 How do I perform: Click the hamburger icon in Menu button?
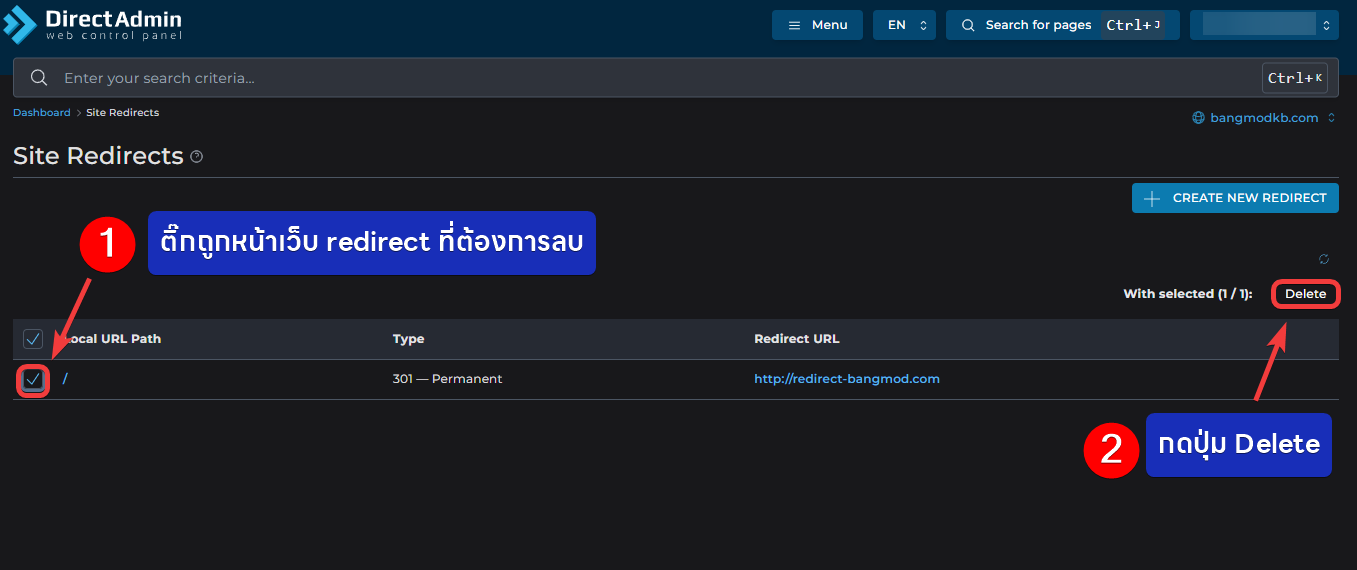pos(795,25)
